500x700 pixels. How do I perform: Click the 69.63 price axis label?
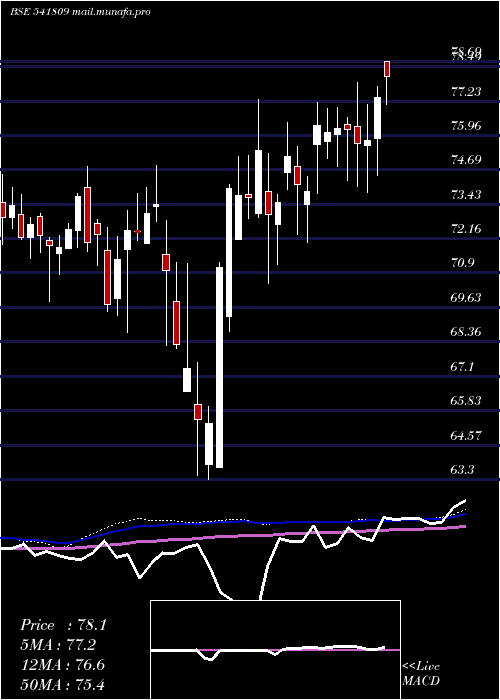click(467, 298)
